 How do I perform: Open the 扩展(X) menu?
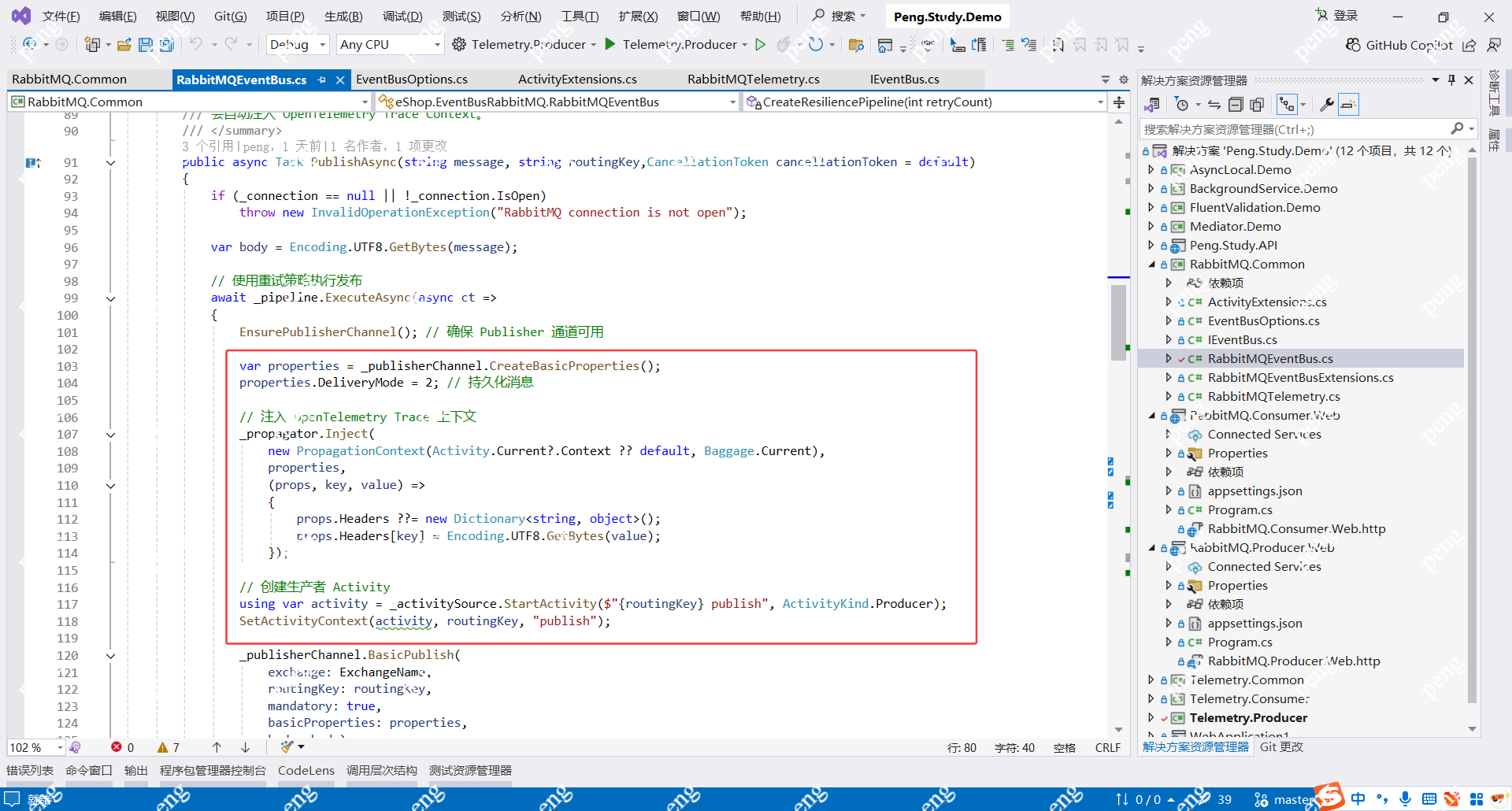coord(639,17)
